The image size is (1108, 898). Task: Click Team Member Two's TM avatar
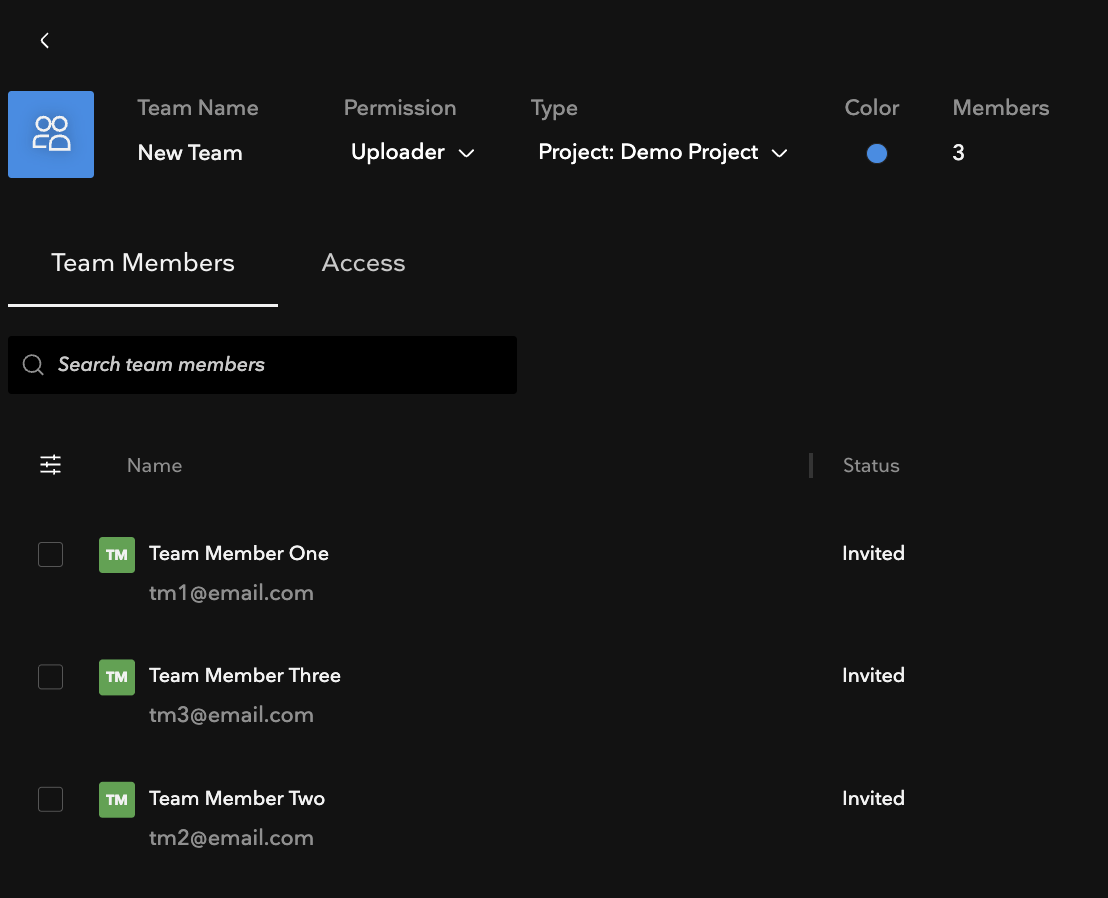[117, 800]
